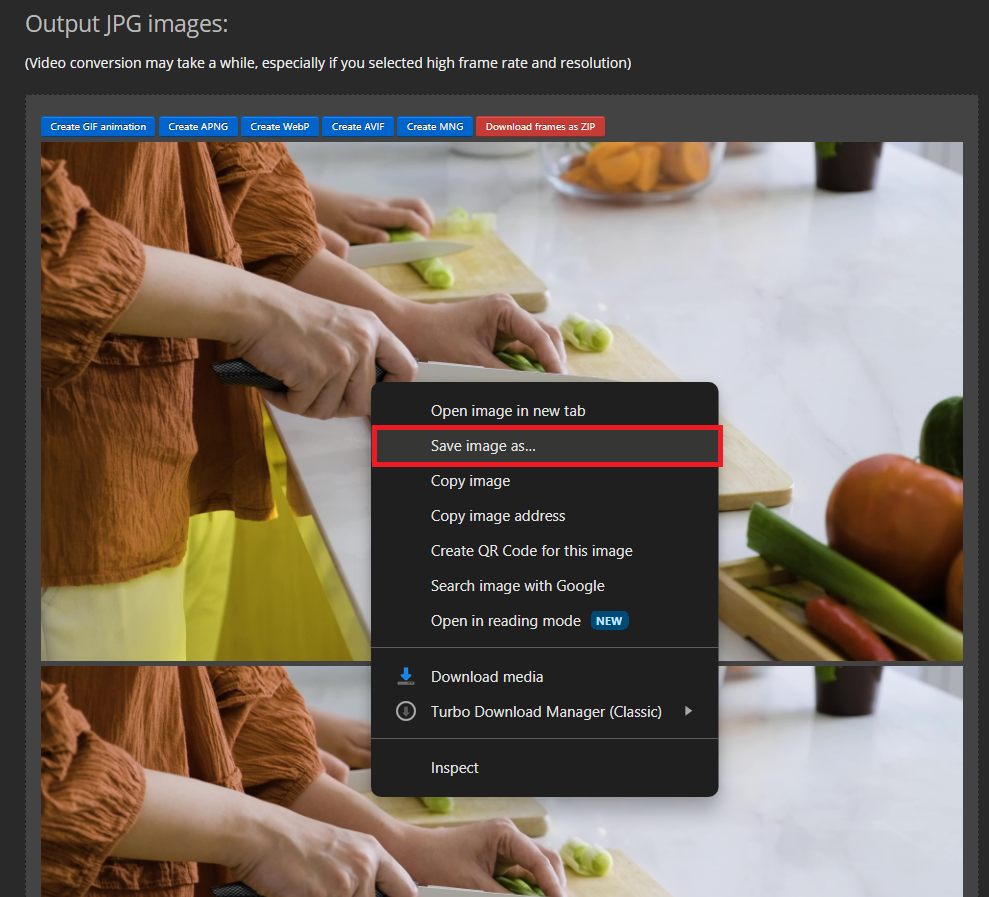
Task: Click the NEW badge next to reading mode
Action: [x=609, y=620]
